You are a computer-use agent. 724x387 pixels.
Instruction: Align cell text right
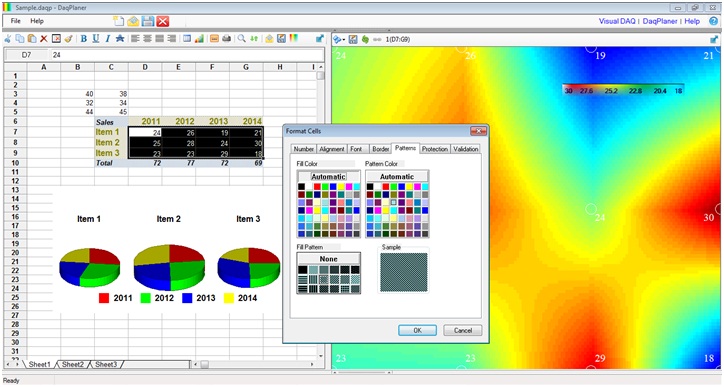point(172,39)
